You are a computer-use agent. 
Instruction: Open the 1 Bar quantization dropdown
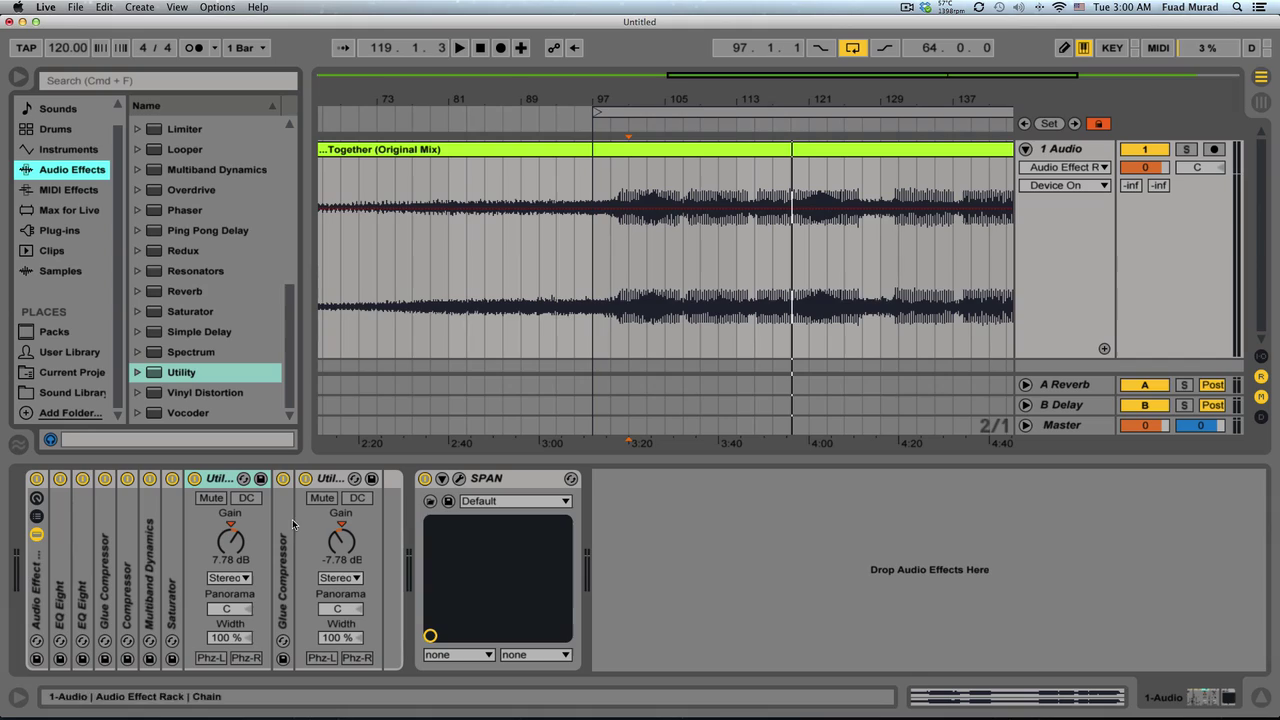247,48
